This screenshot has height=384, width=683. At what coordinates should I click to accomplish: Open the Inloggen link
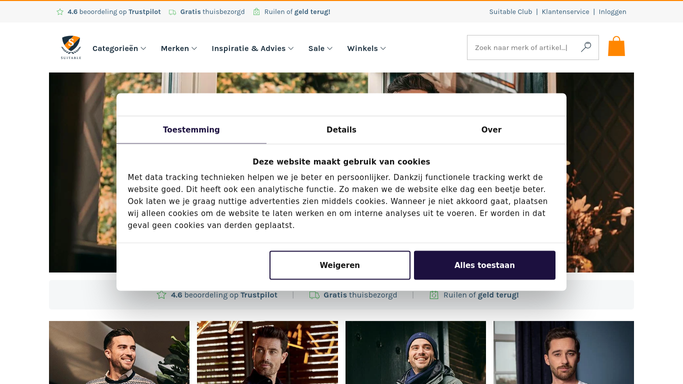coord(612,12)
